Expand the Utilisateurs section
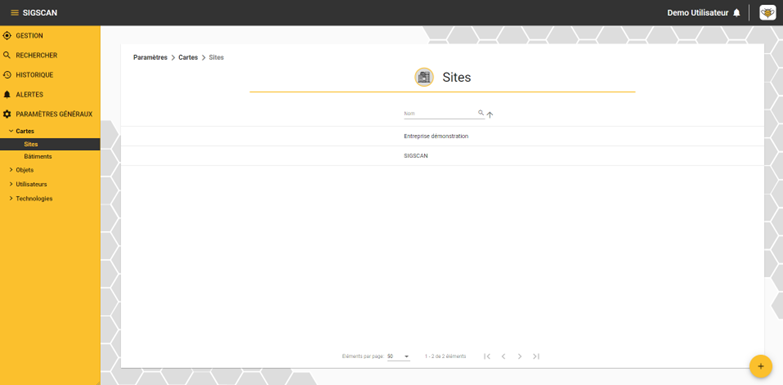Viewport: 783px width, 385px height. point(11,184)
